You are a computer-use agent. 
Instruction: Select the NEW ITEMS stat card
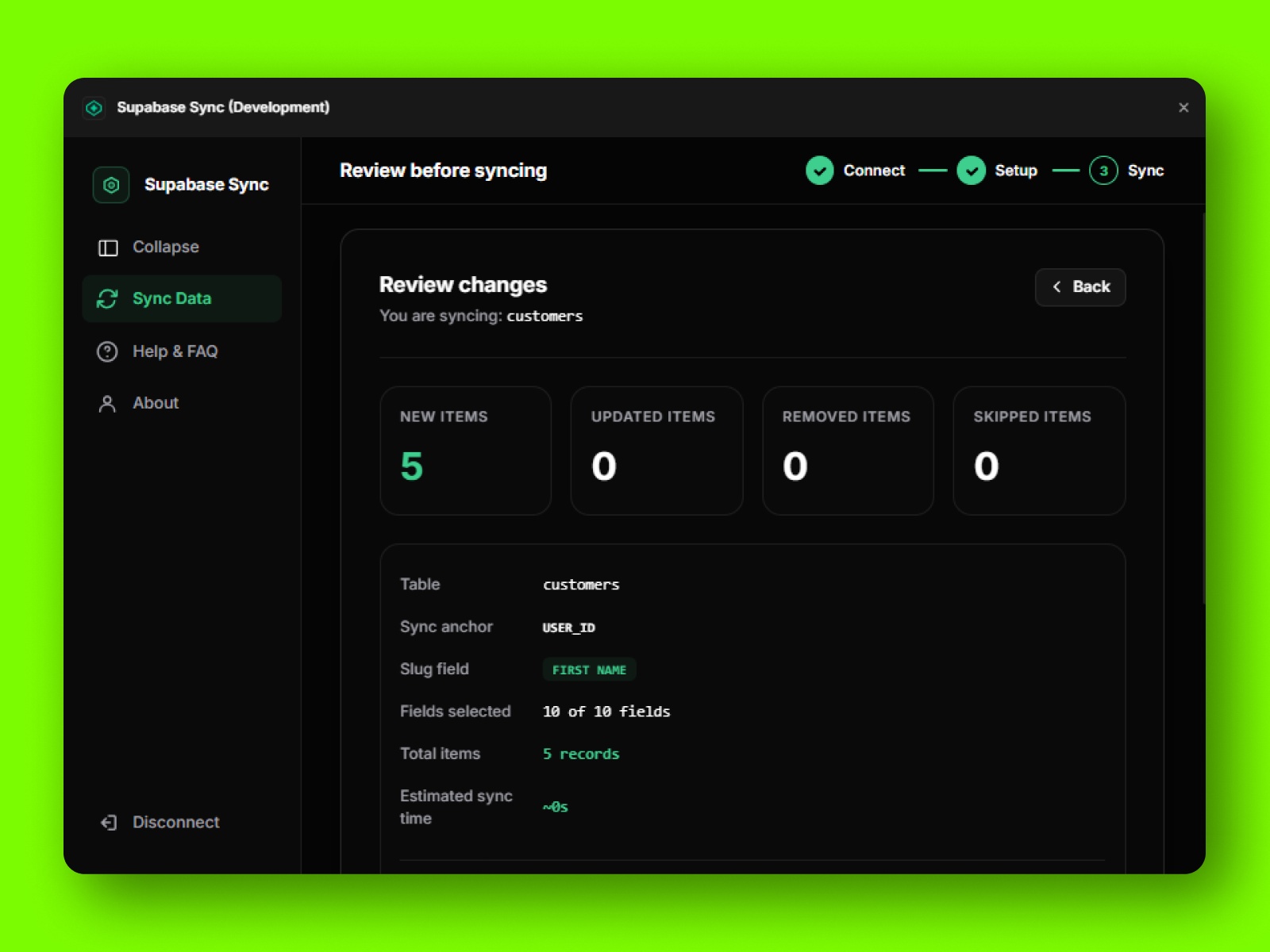(465, 450)
